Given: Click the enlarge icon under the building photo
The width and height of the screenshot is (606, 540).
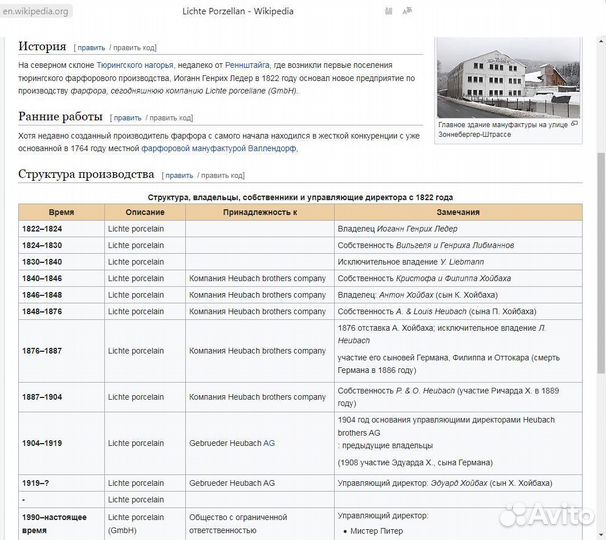Looking at the screenshot, I should 575,124.
